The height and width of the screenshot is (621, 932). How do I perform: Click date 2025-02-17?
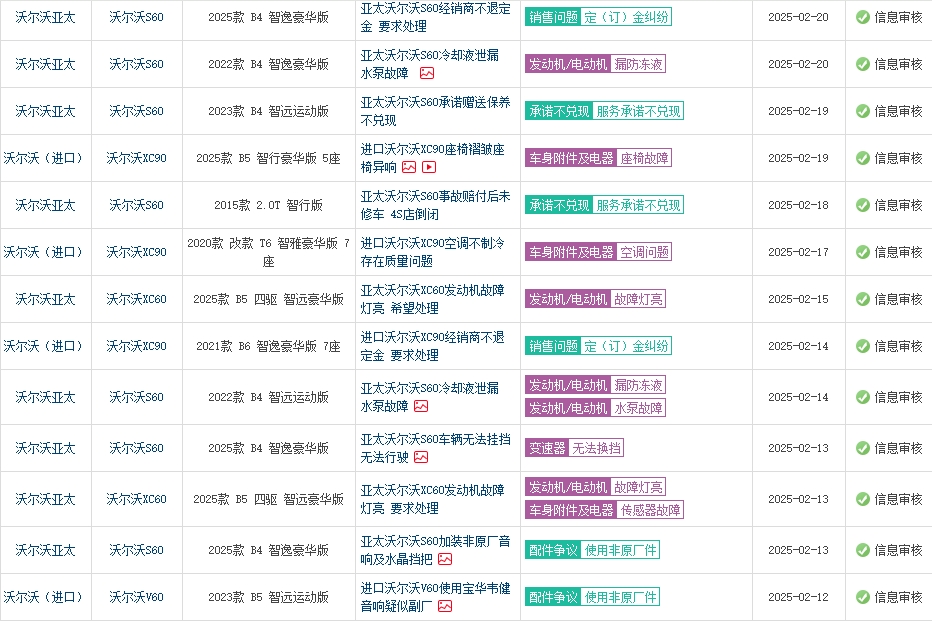[x=798, y=252]
